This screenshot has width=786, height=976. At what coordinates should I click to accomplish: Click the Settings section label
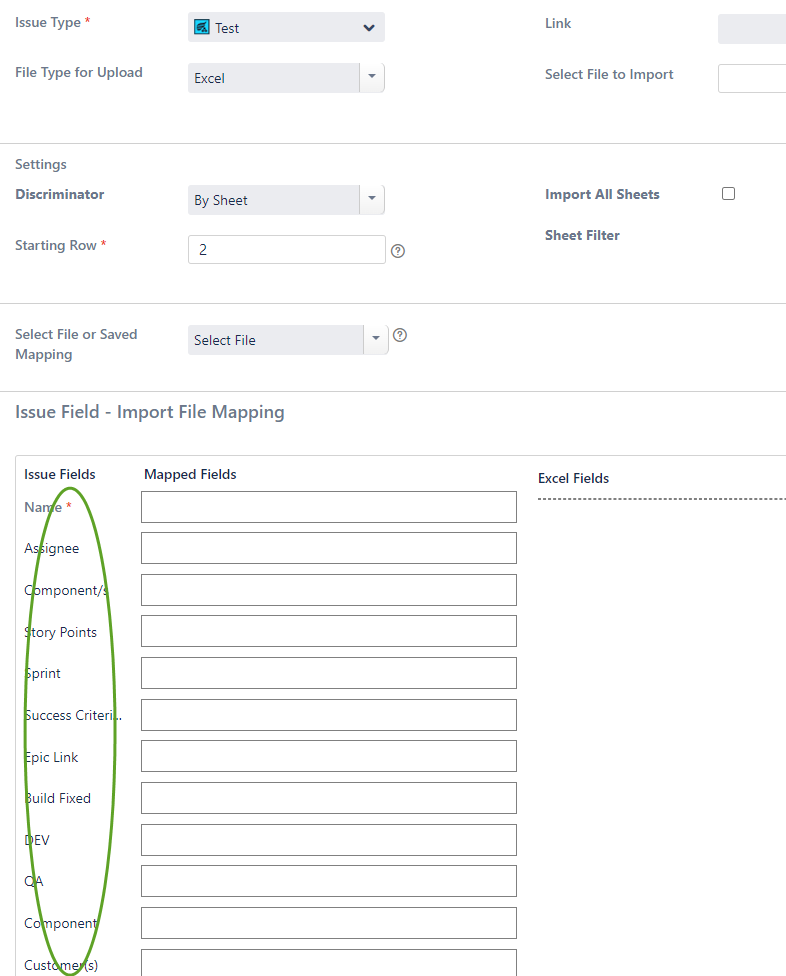click(x=40, y=164)
